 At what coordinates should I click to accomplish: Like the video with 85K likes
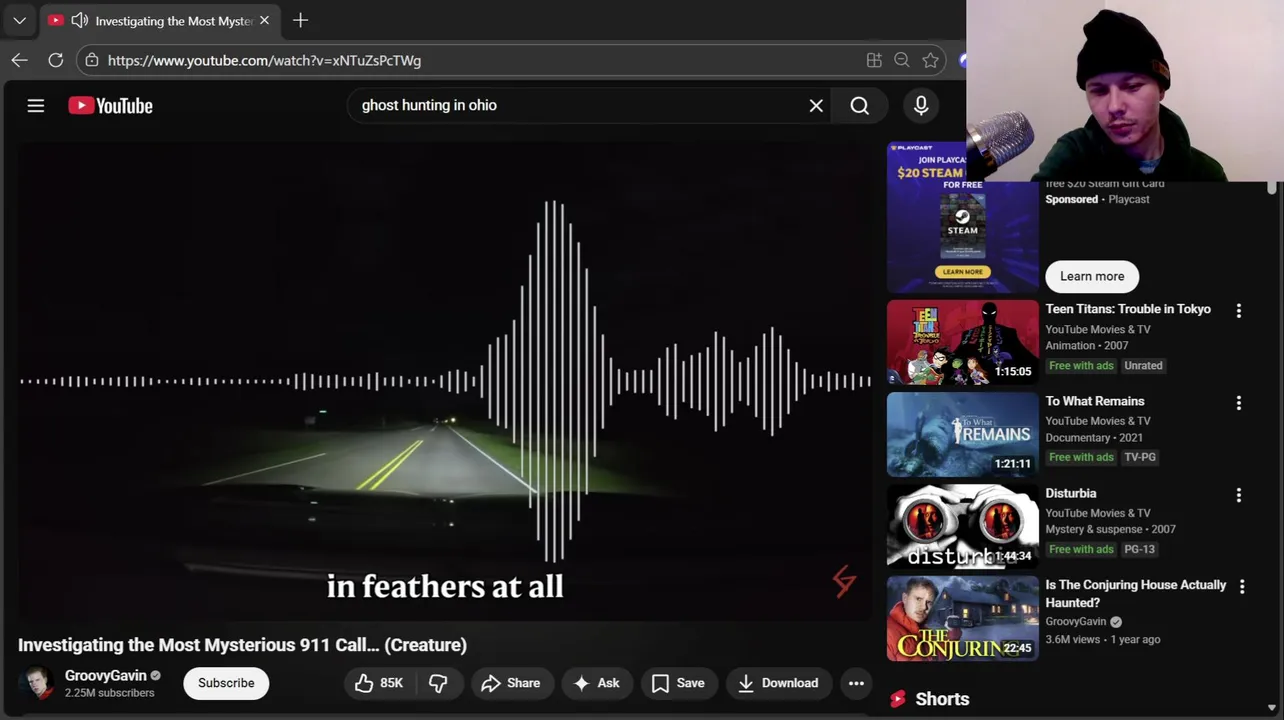pos(378,683)
